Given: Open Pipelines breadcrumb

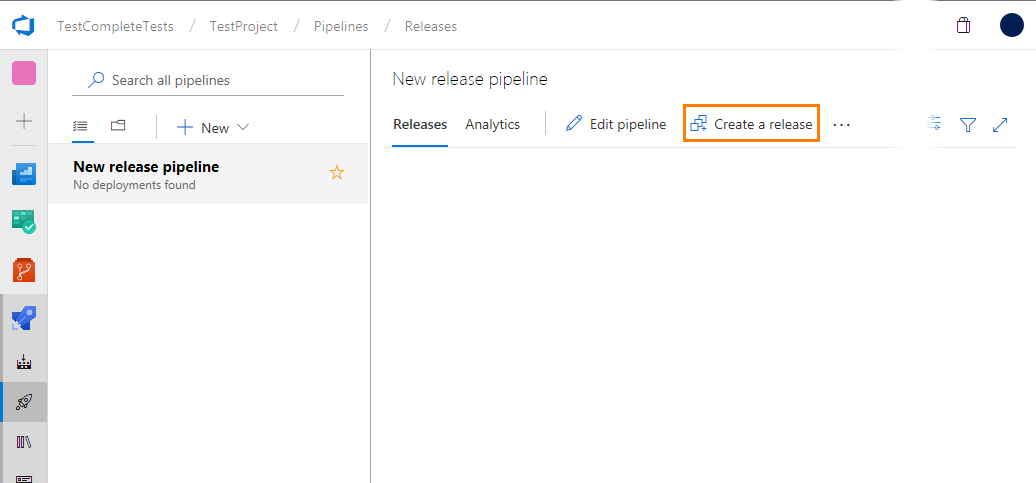Looking at the screenshot, I should tap(341, 26).
